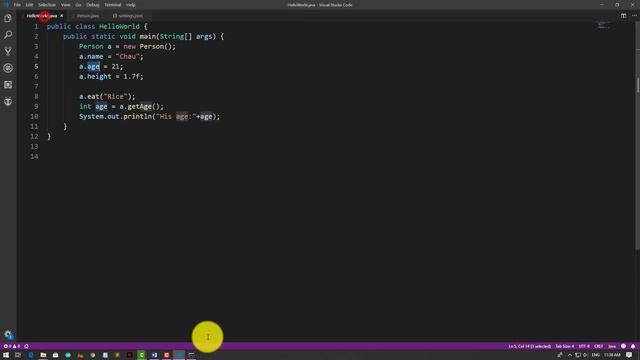The height and width of the screenshot is (360, 640).
Task: Open the Go menu
Action: tap(78, 5)
